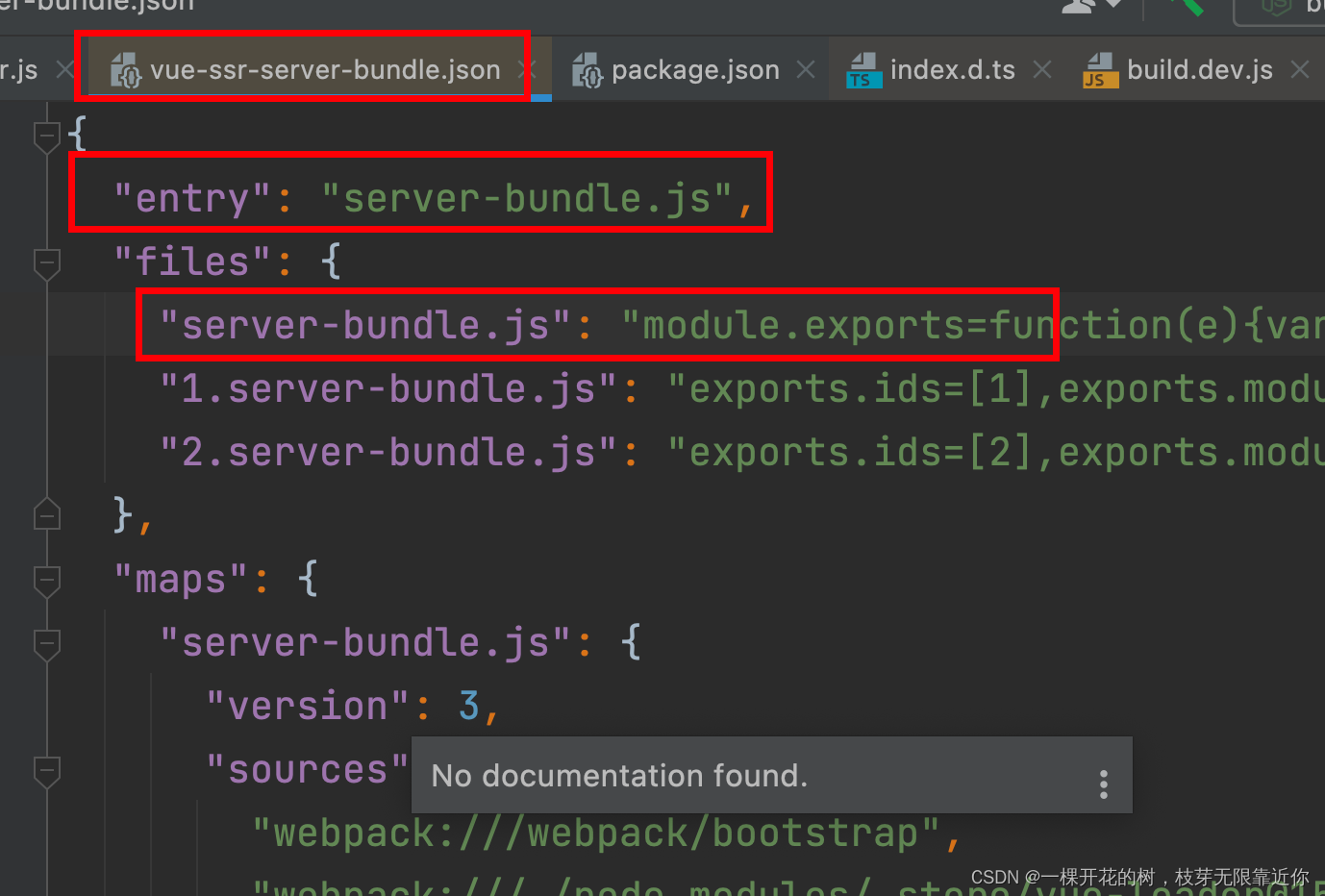The height and width of the screenshot is (896, 1325).
Task: Collapse the root JSON object fold marker
Action: [46, 137]
